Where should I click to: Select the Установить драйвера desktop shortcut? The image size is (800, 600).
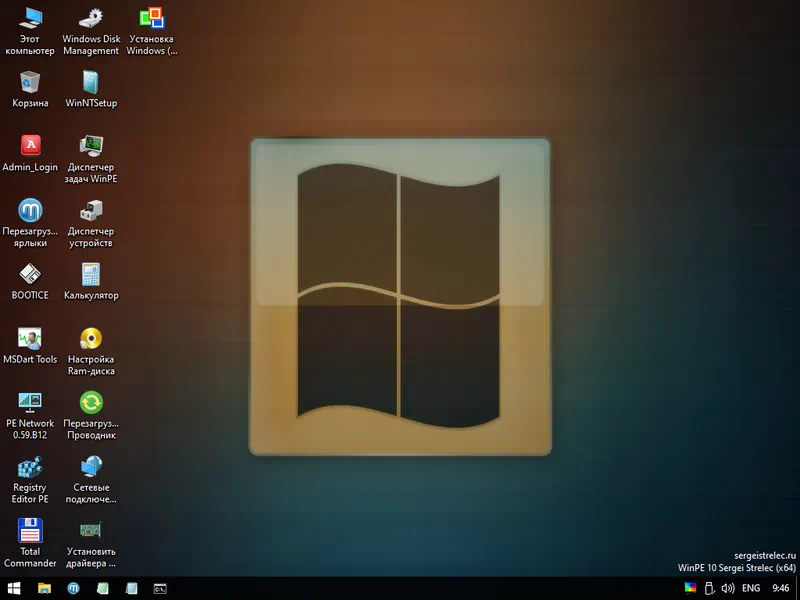(x=91, y=544)
